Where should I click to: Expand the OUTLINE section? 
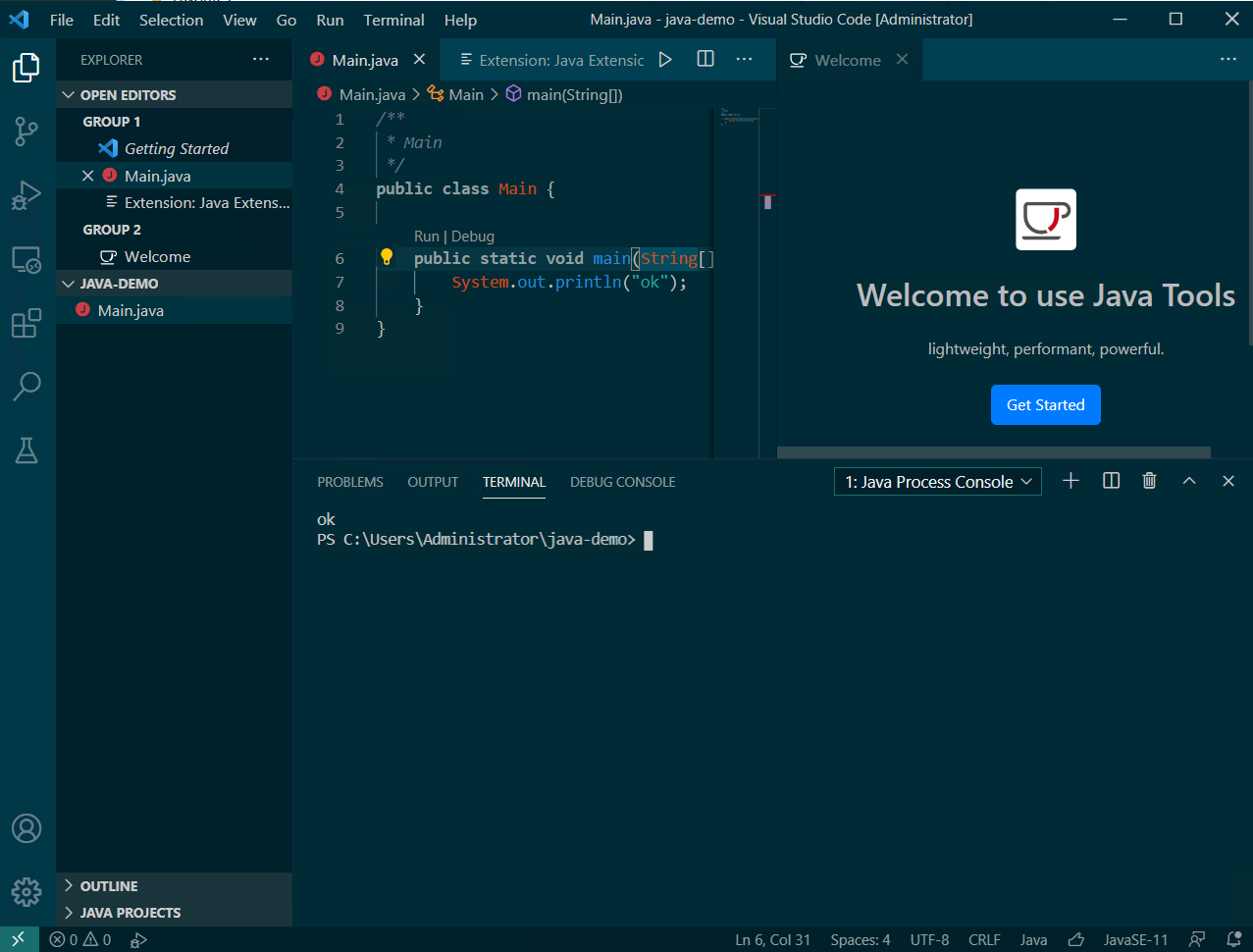click(109, 886)
